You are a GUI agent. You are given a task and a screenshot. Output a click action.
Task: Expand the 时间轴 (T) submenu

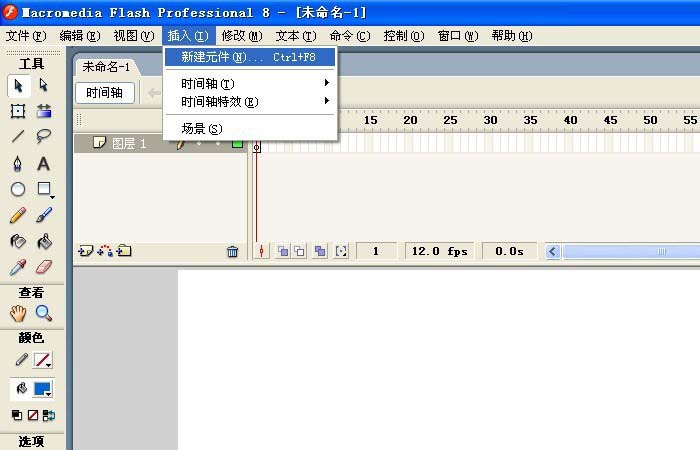pos(250,83)
